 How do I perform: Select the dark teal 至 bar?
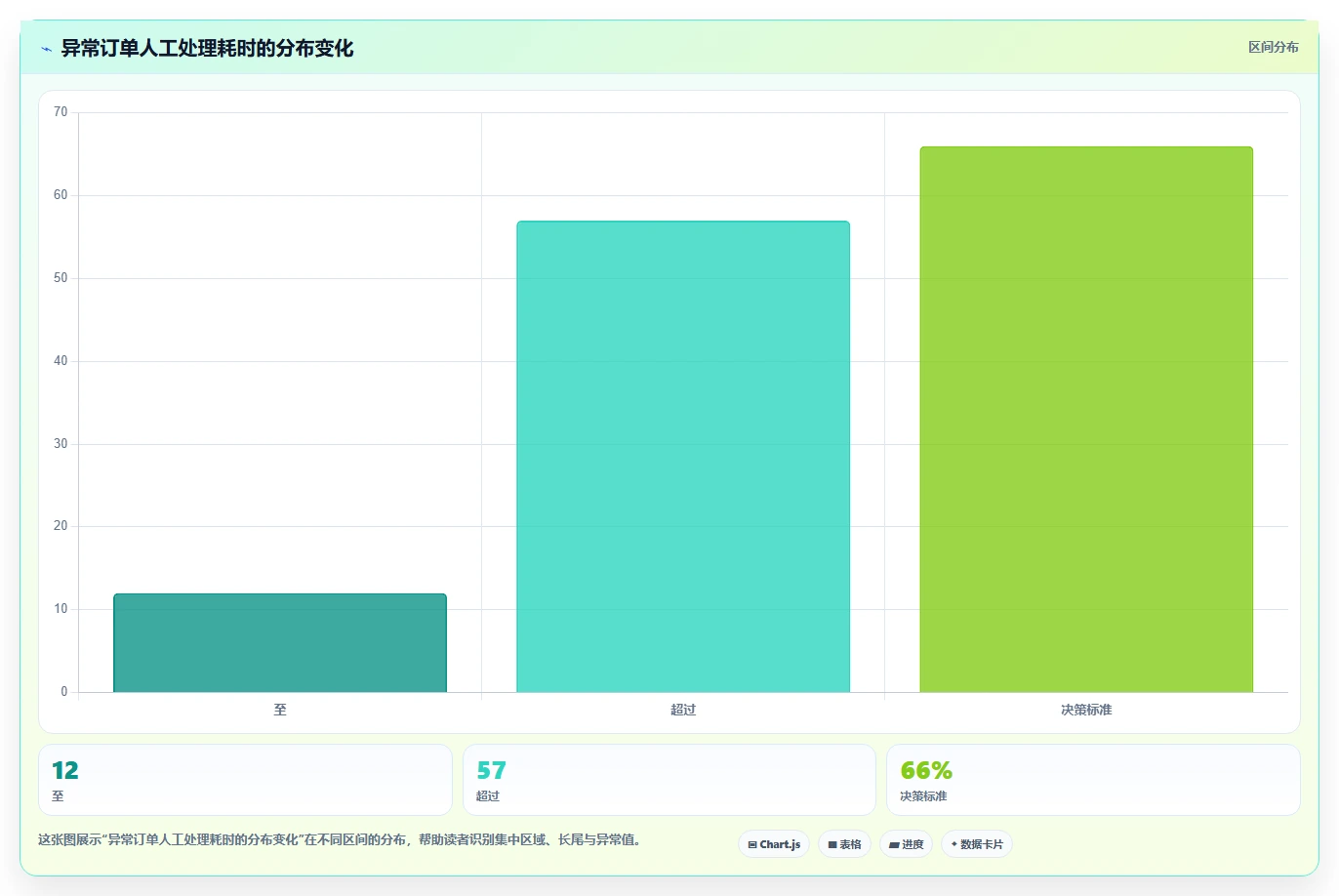coord(280,643)
